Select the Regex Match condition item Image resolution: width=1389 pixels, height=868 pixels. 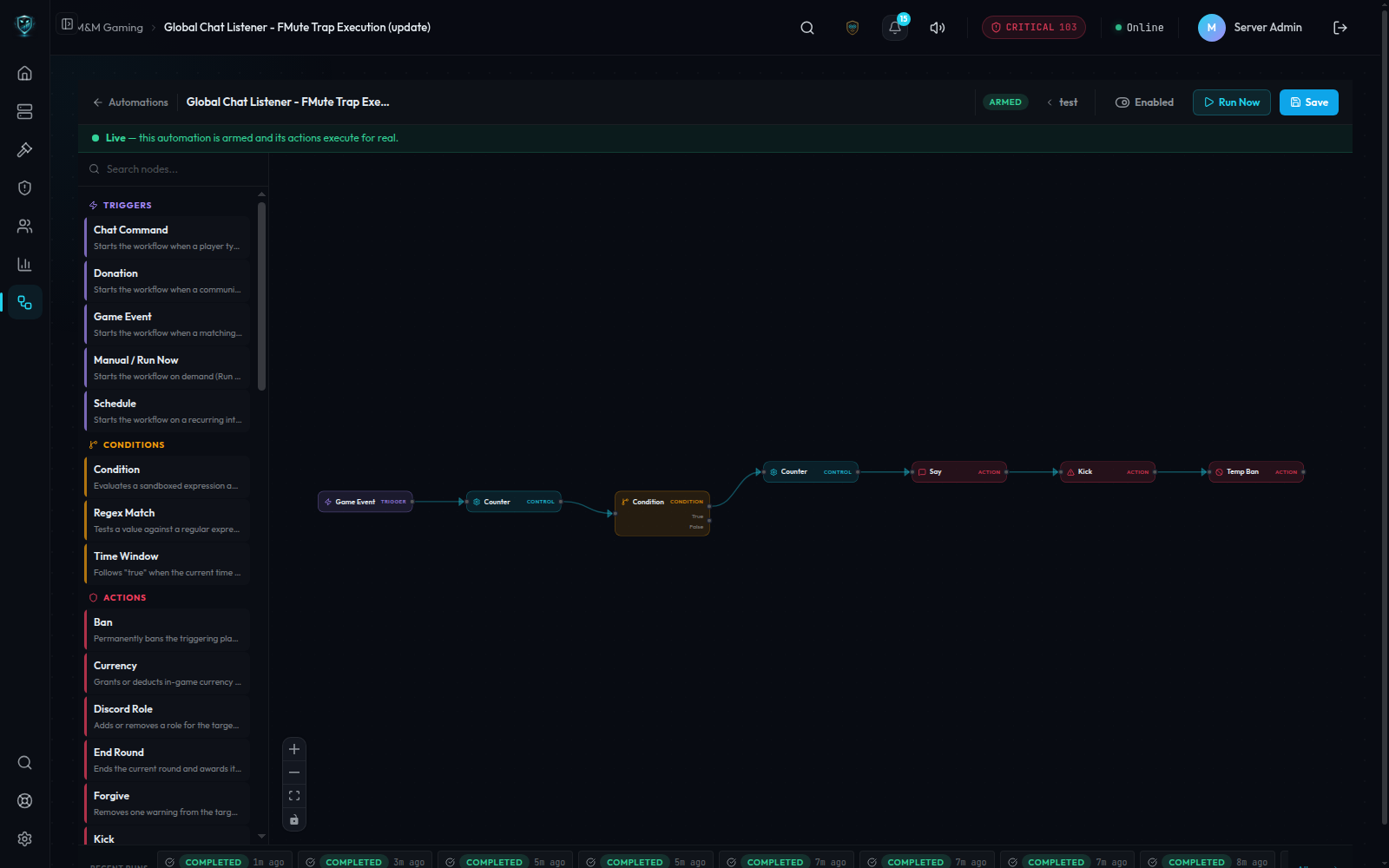pyautogui.click(x=167, y=521)
